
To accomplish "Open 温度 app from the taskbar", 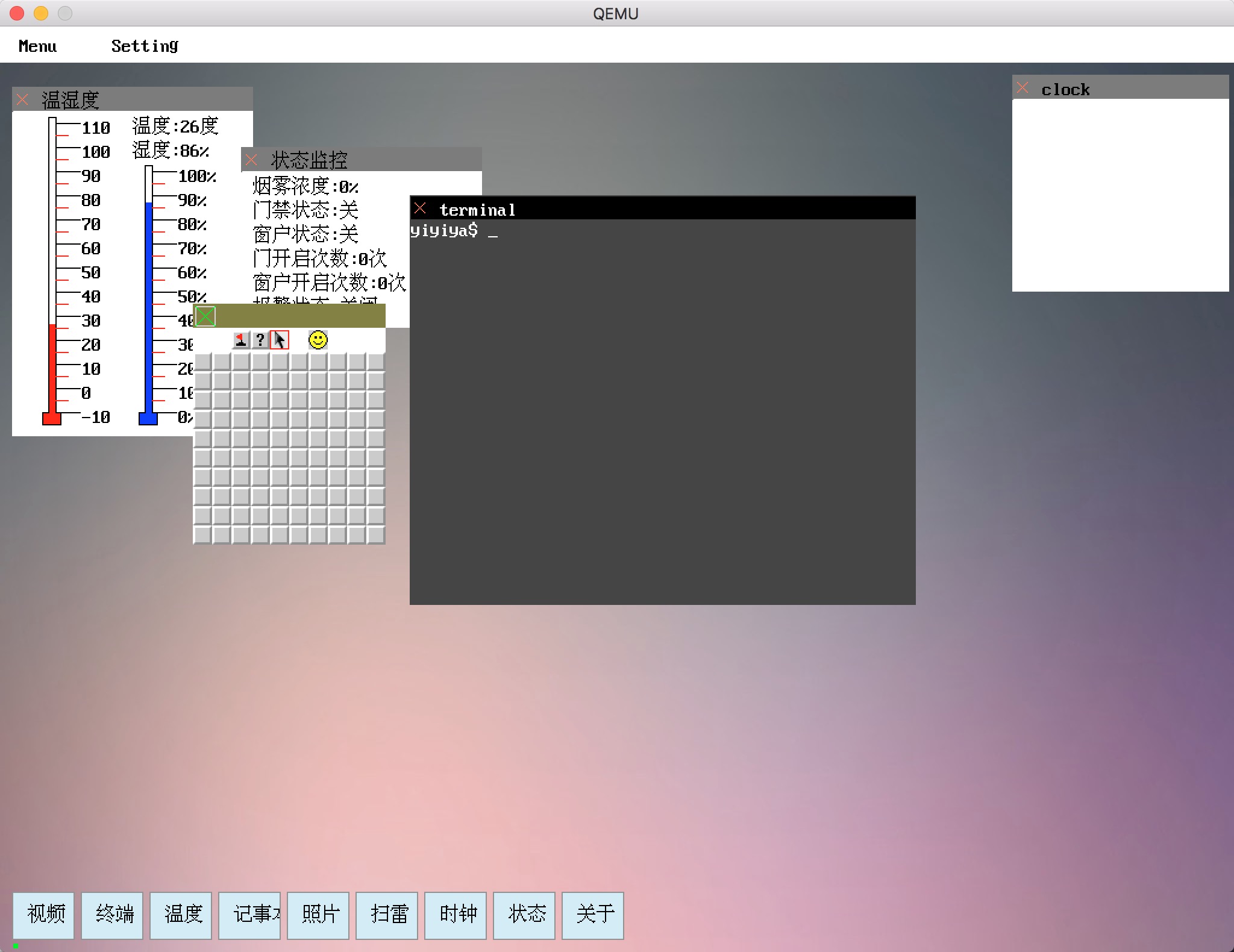I will pyautogui.click(x=181, y=915).
